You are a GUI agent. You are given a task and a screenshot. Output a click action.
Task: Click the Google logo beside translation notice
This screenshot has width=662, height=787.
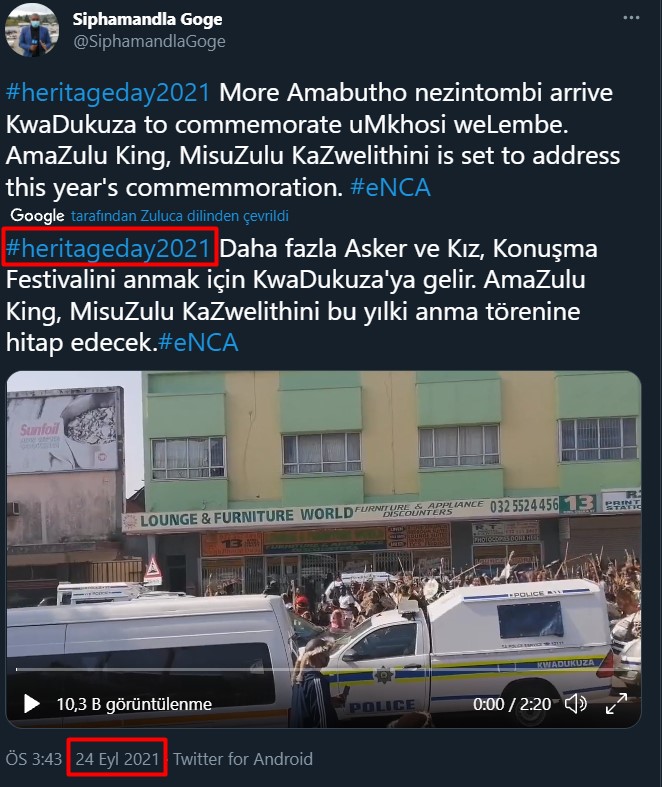(38, 216)
